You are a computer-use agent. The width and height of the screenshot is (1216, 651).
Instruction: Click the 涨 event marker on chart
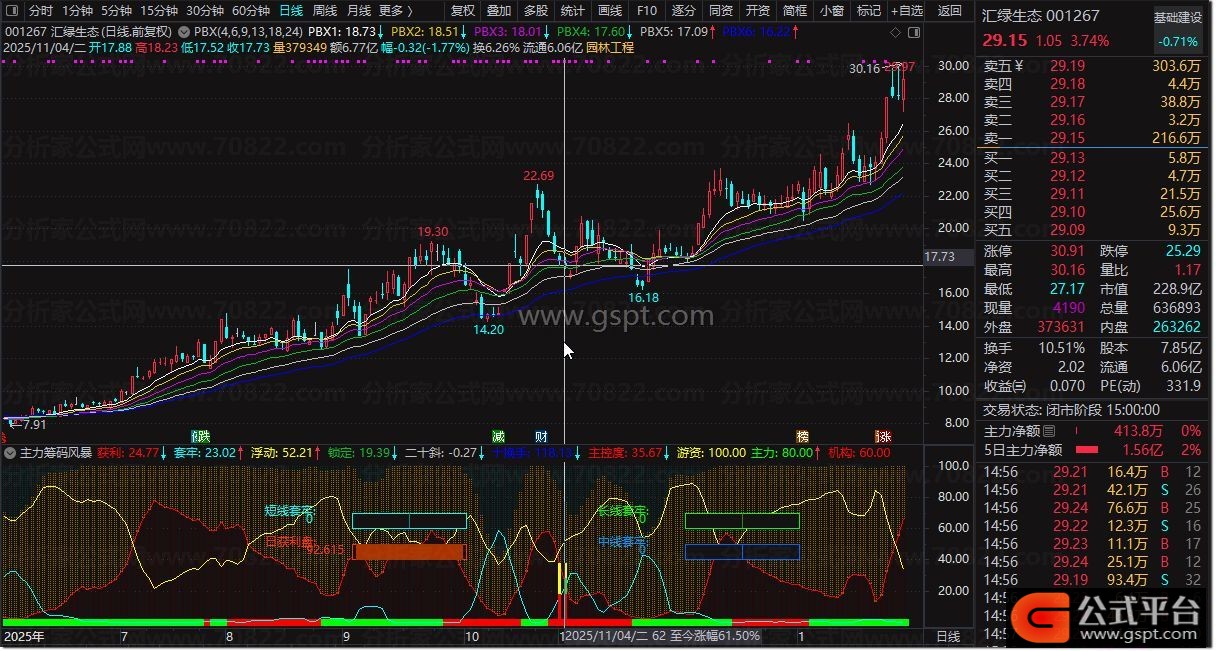pos(883,436)
